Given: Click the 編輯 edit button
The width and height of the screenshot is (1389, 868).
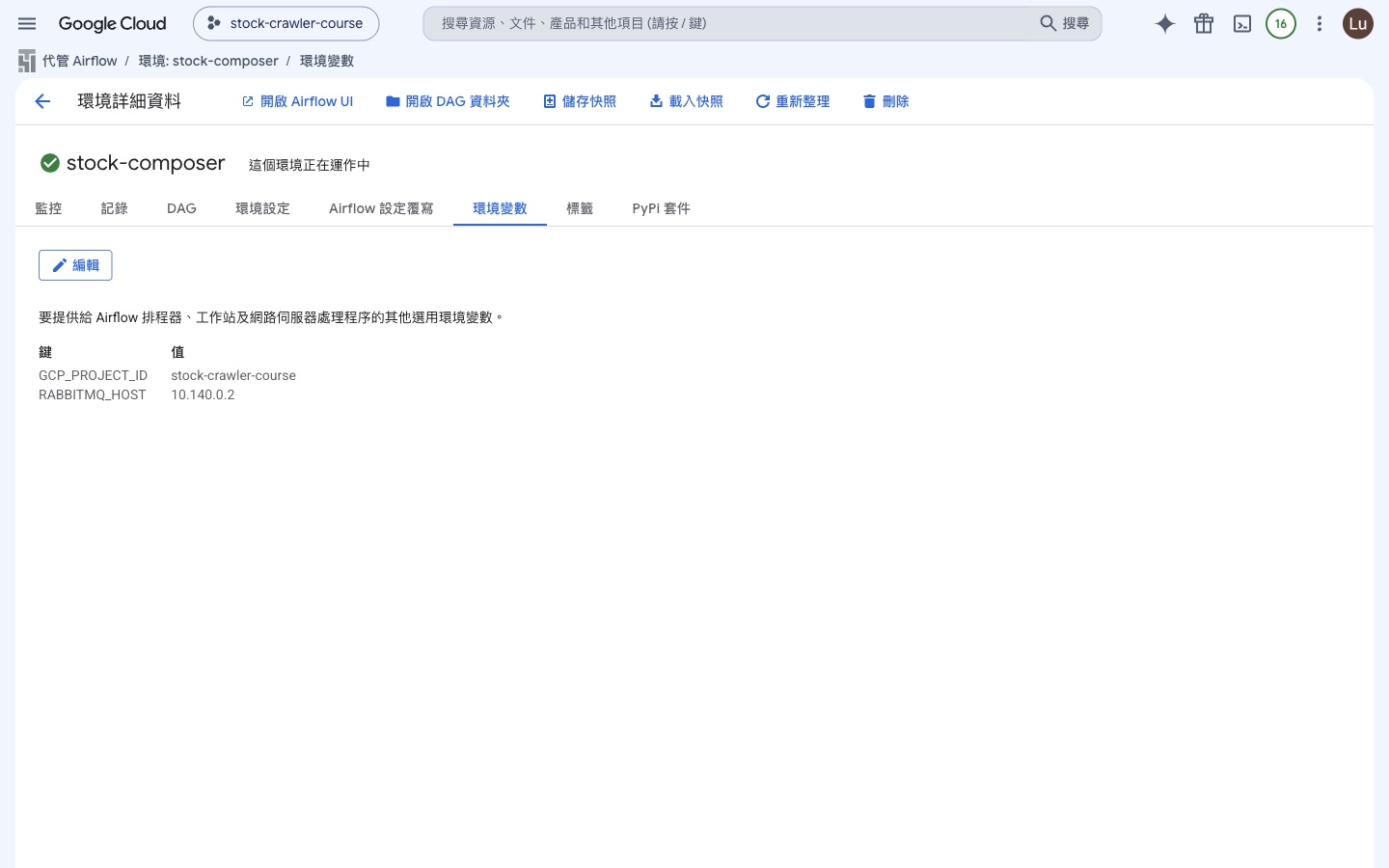Looking at the screenshot, I should coord(75,265).
